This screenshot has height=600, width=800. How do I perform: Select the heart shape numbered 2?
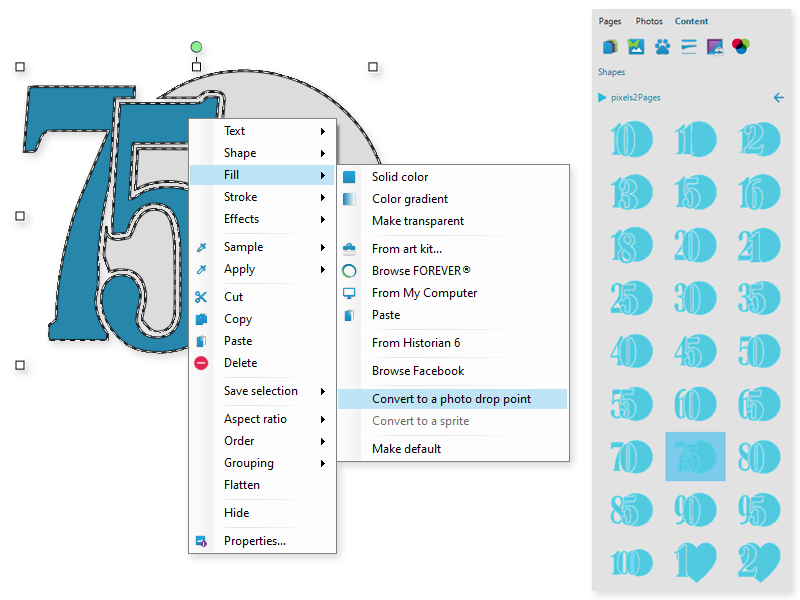[x=759, y=563]
